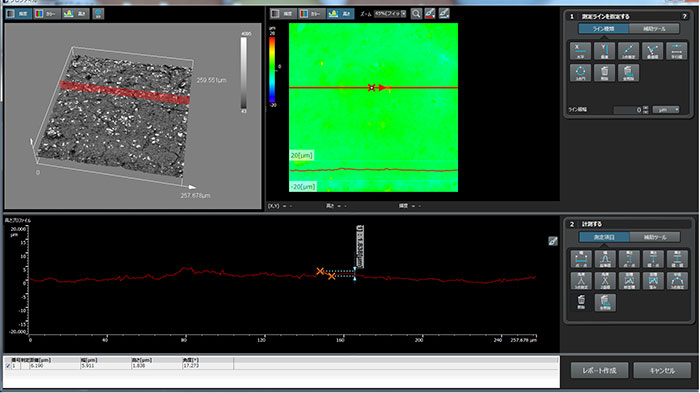This screenshot has height=393, width=700.
Task: Click the magnifier zoom icon
Action: 416,14
